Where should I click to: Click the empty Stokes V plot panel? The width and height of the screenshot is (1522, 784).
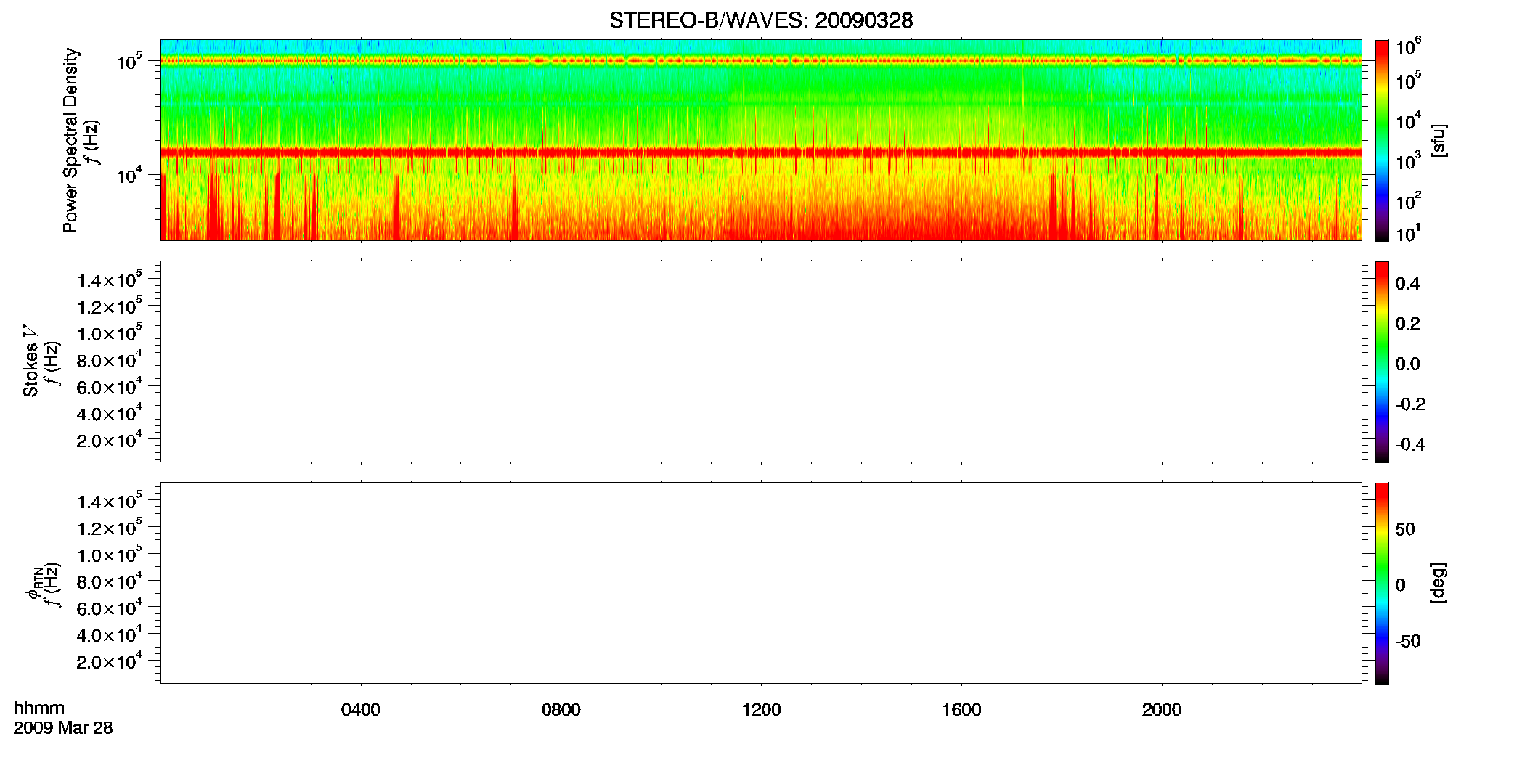click(761, 362)
